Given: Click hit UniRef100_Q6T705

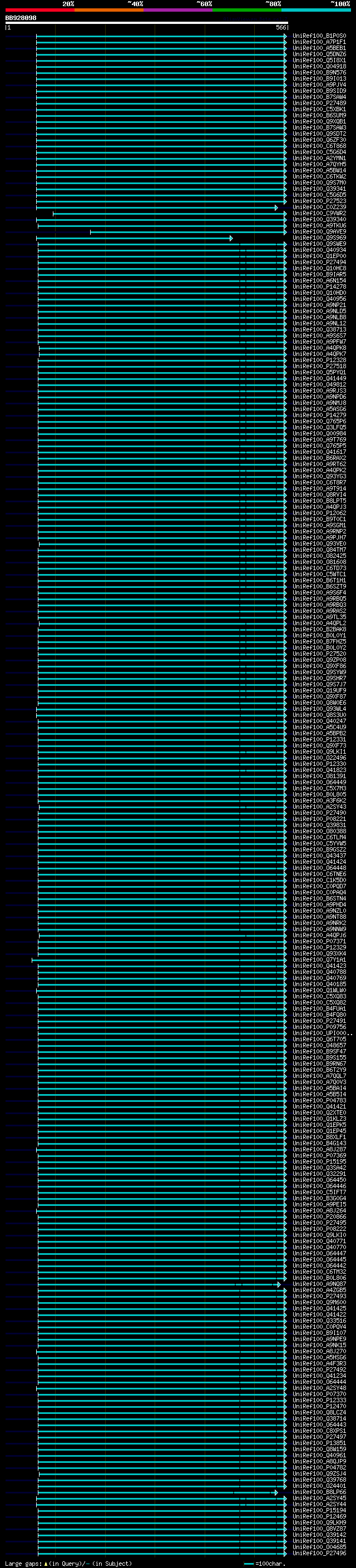Looking at the screenshot, I should [x=319, y=1039].
